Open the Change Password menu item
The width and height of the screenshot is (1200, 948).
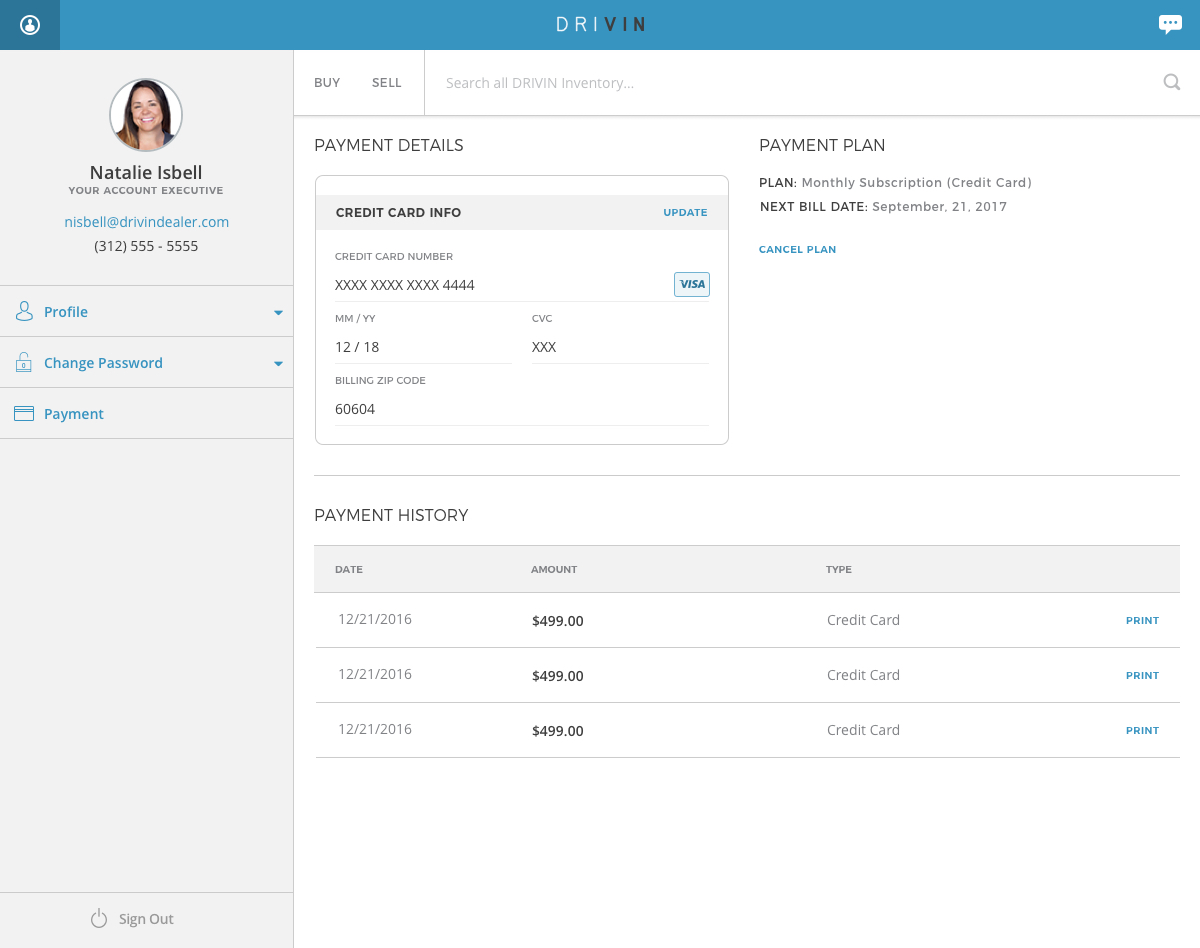(146, 363)
